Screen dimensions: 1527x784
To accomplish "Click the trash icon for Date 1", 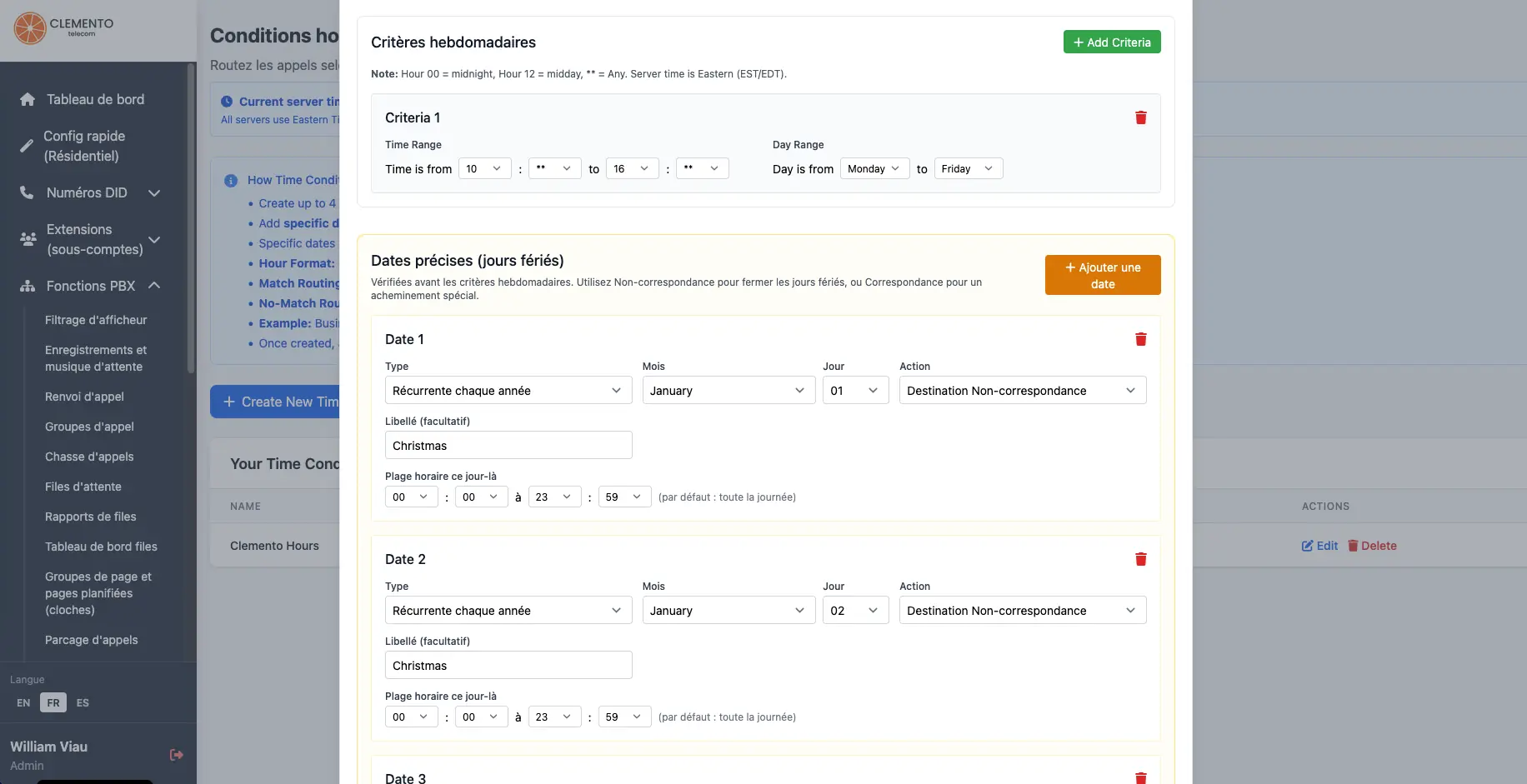I will click(x=1141, y=339).
